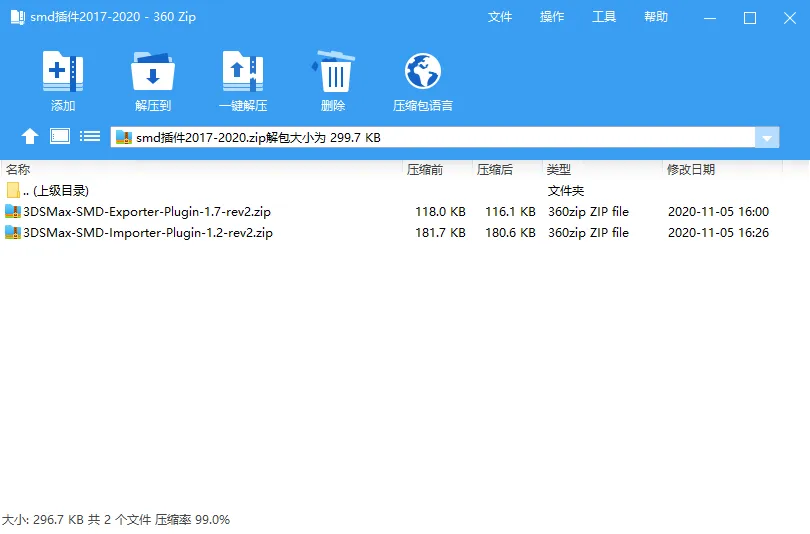810x534 pixels.
Task: Click the address bar path field
Action: pos(433,137)
